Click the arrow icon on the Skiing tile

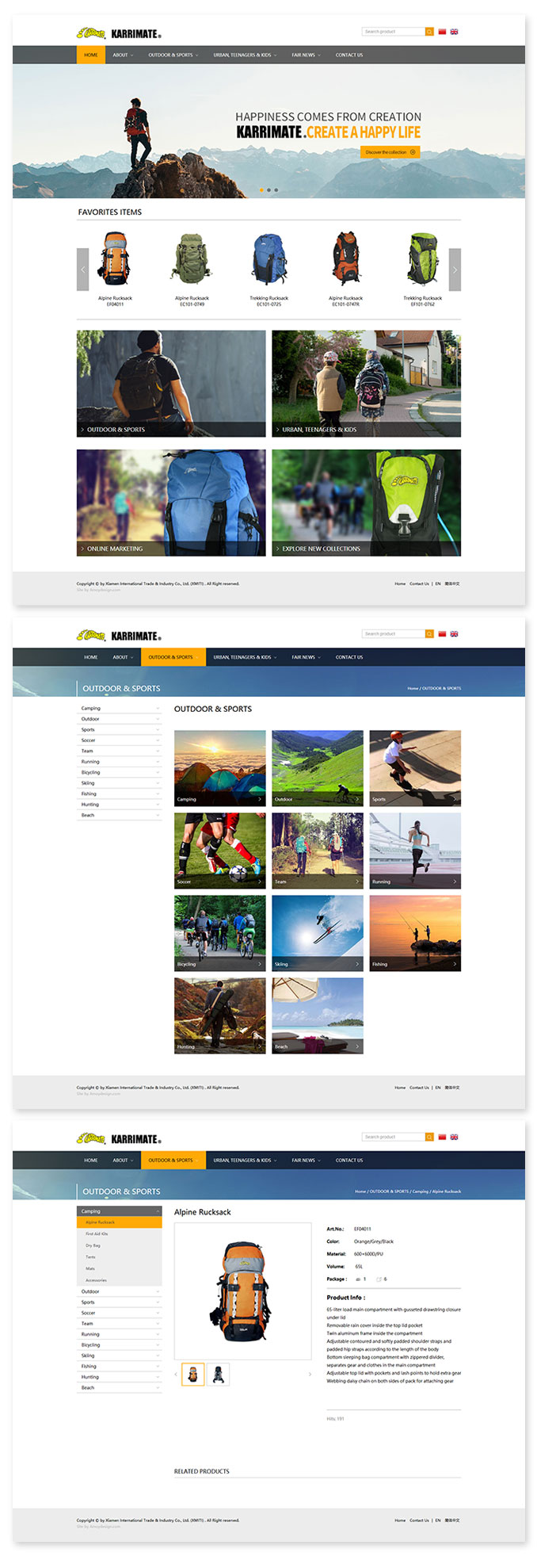click(357, 964)
